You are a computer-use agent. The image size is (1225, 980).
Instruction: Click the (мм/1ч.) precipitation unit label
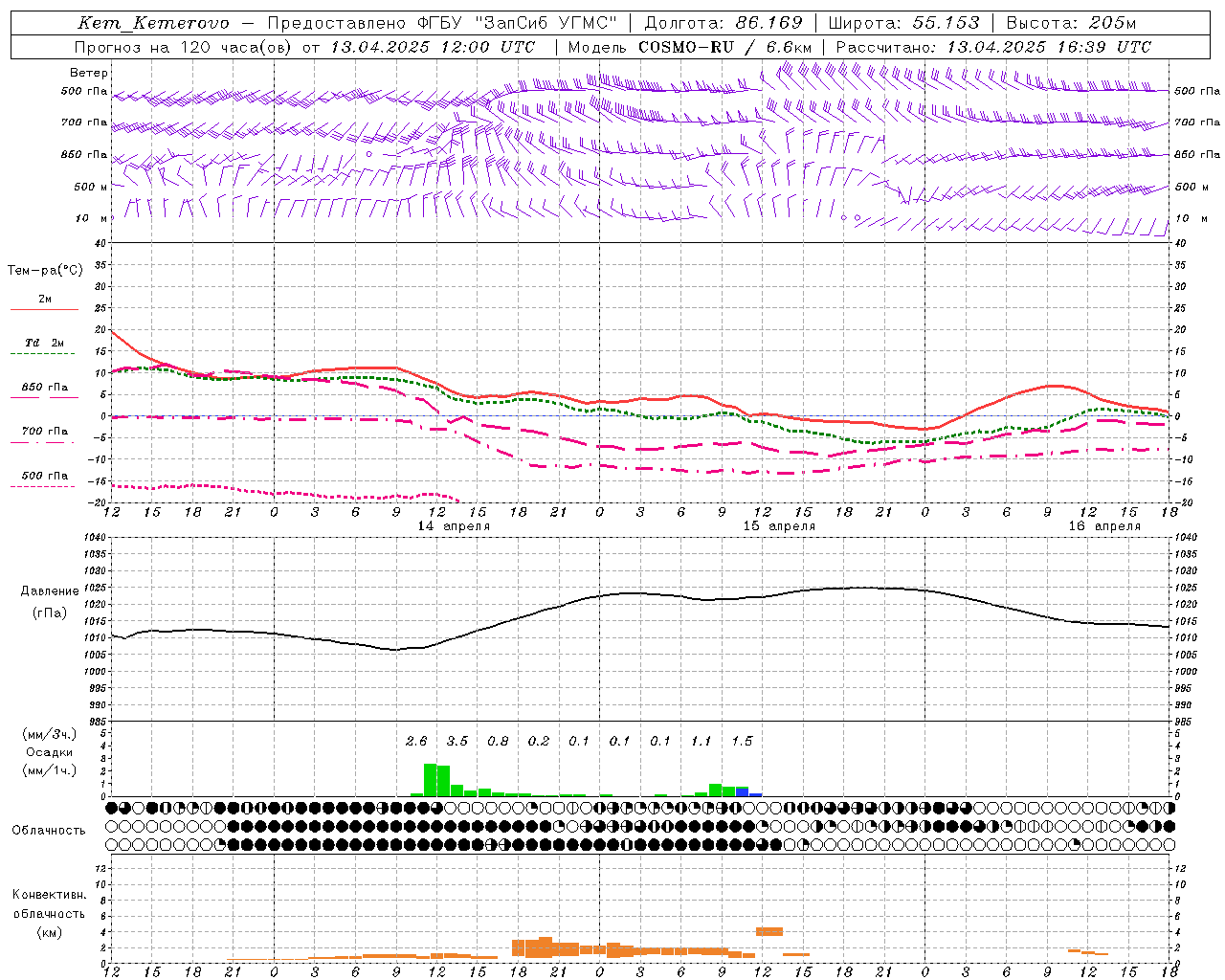pyautogui.click(x=50, y=770)
